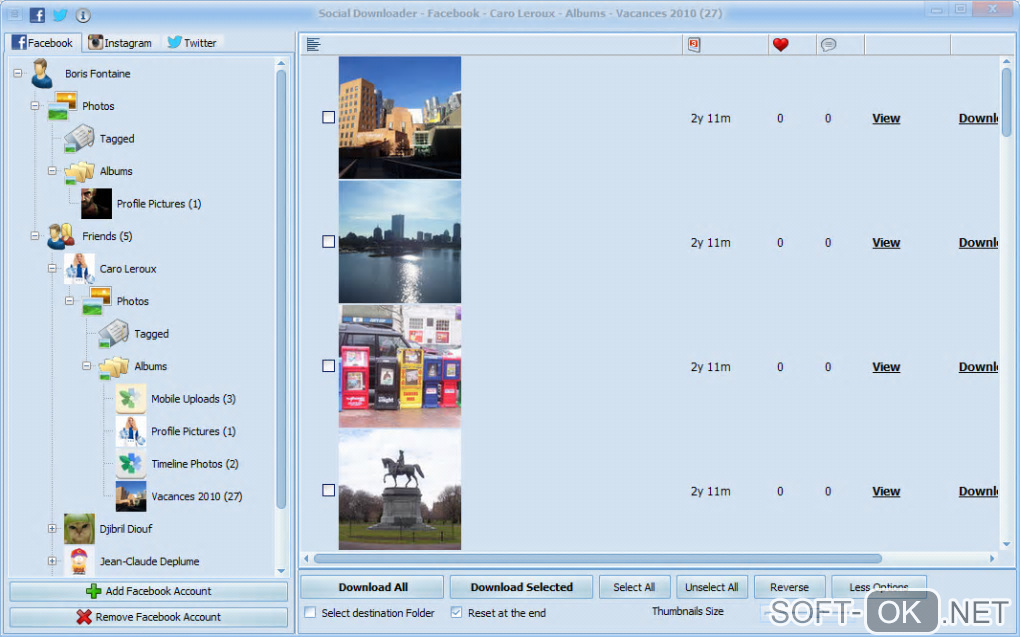Click the Twitter bird icon in title bar
Screen dimensions: 1020x637
pyautogui.click(x=60, y=15)
